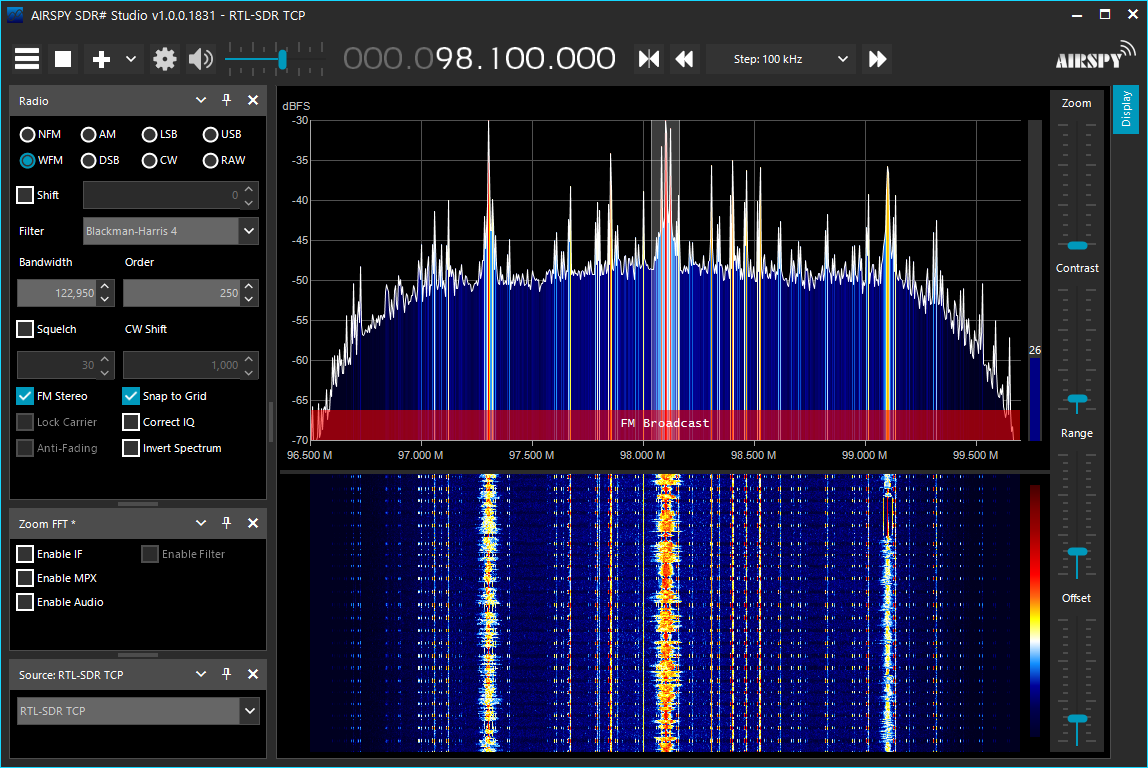The height and width of the screenshot is (768, 1148).
Task: Disable FM Stereo
Action: [x=24, y=396]
